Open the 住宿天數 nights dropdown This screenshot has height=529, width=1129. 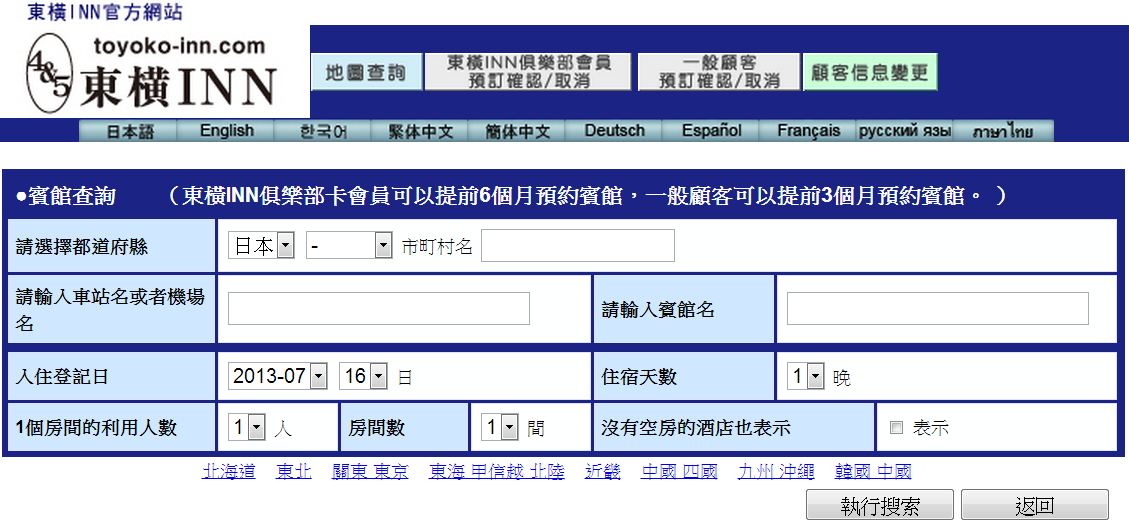(805, 376)
